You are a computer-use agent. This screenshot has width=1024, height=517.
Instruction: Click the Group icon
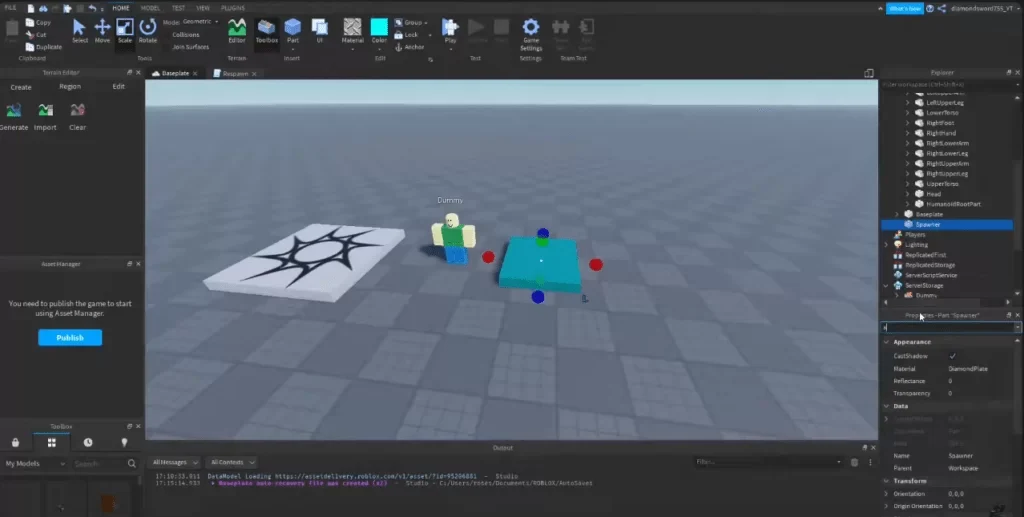pos(398,22)
